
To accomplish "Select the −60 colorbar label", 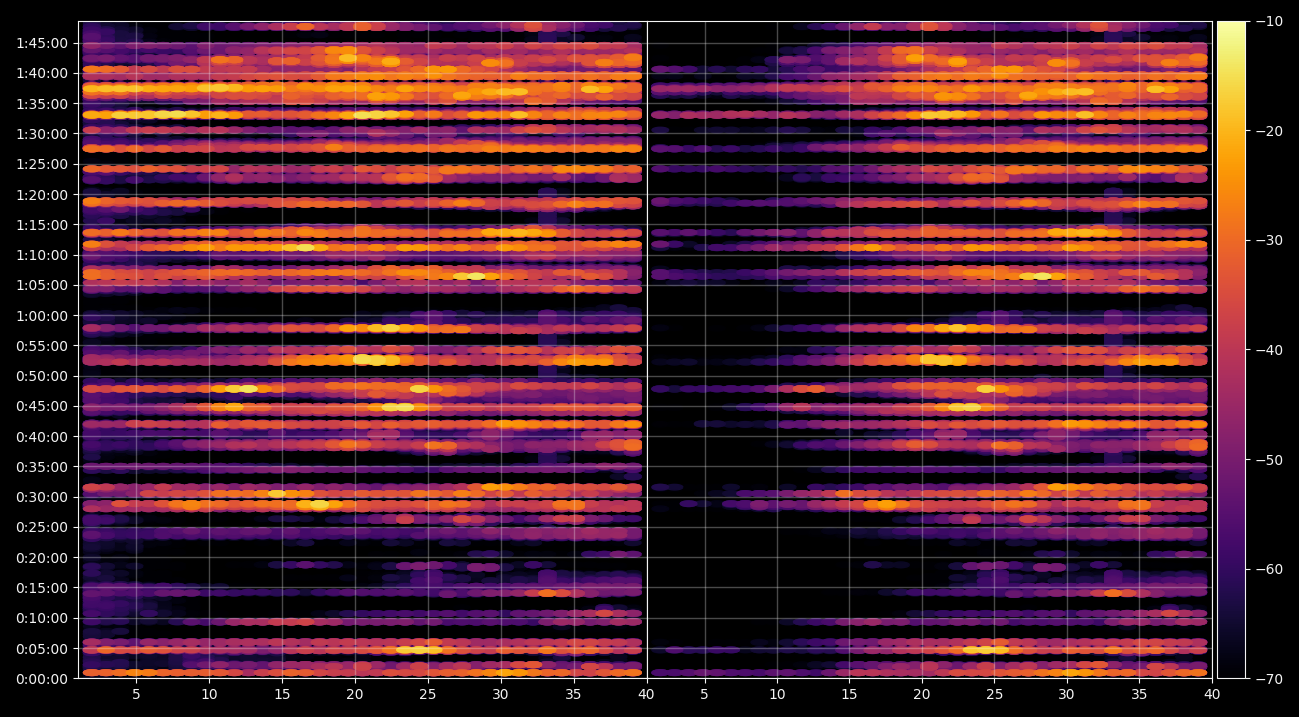I will point(1269,569).
